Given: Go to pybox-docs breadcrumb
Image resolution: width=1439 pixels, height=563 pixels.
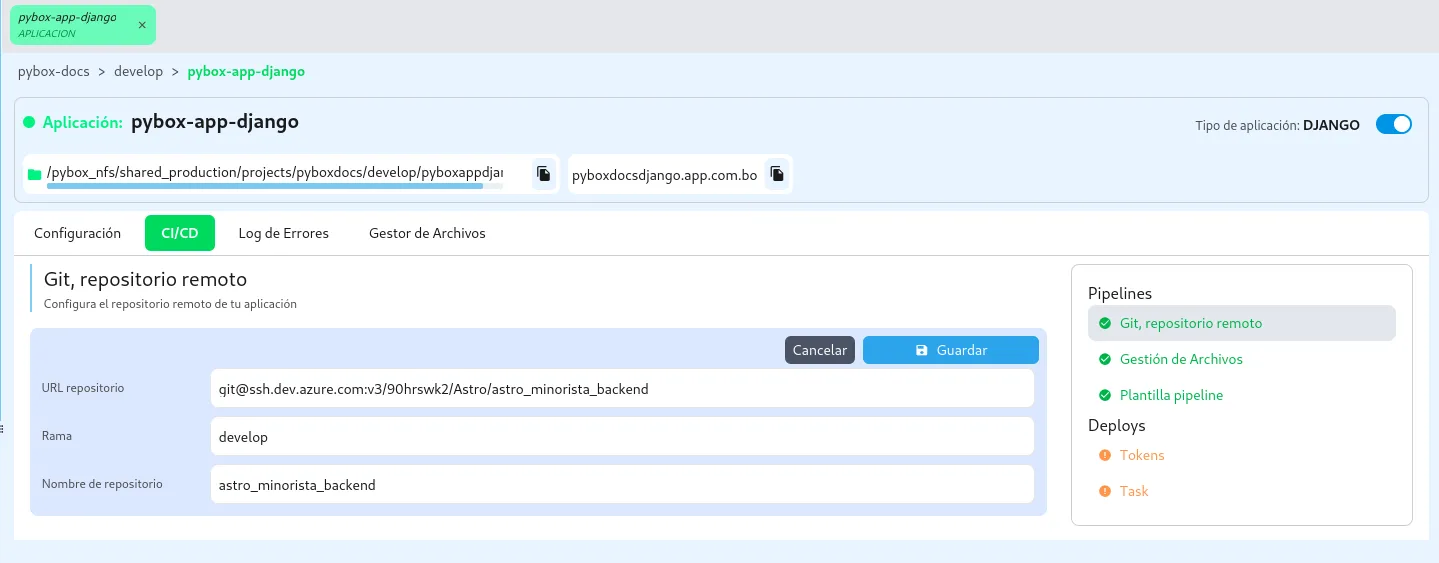Looking at the screenshot, I should (x=54, y=72).
